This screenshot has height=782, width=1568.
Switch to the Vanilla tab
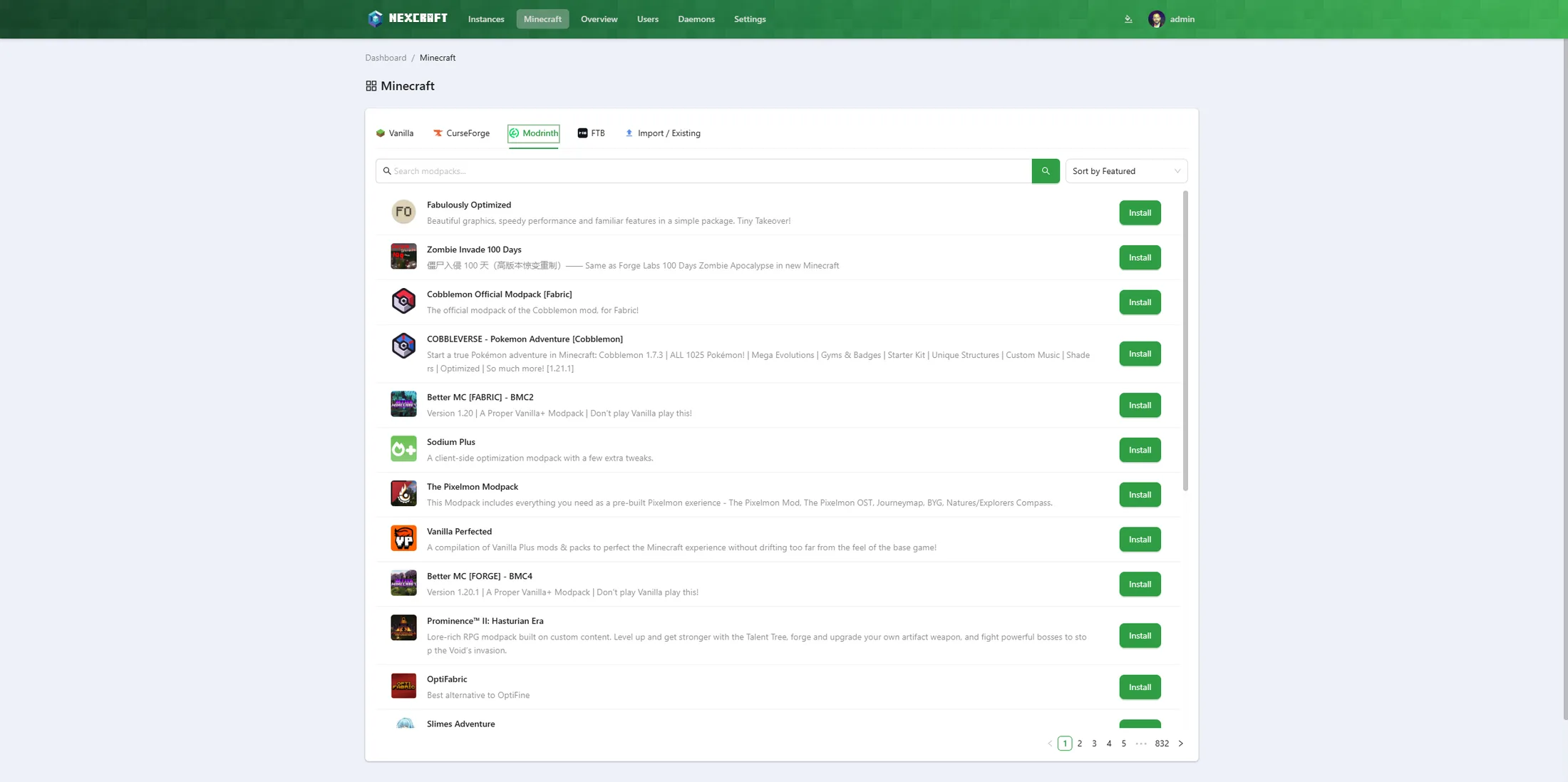click(395, 133)
